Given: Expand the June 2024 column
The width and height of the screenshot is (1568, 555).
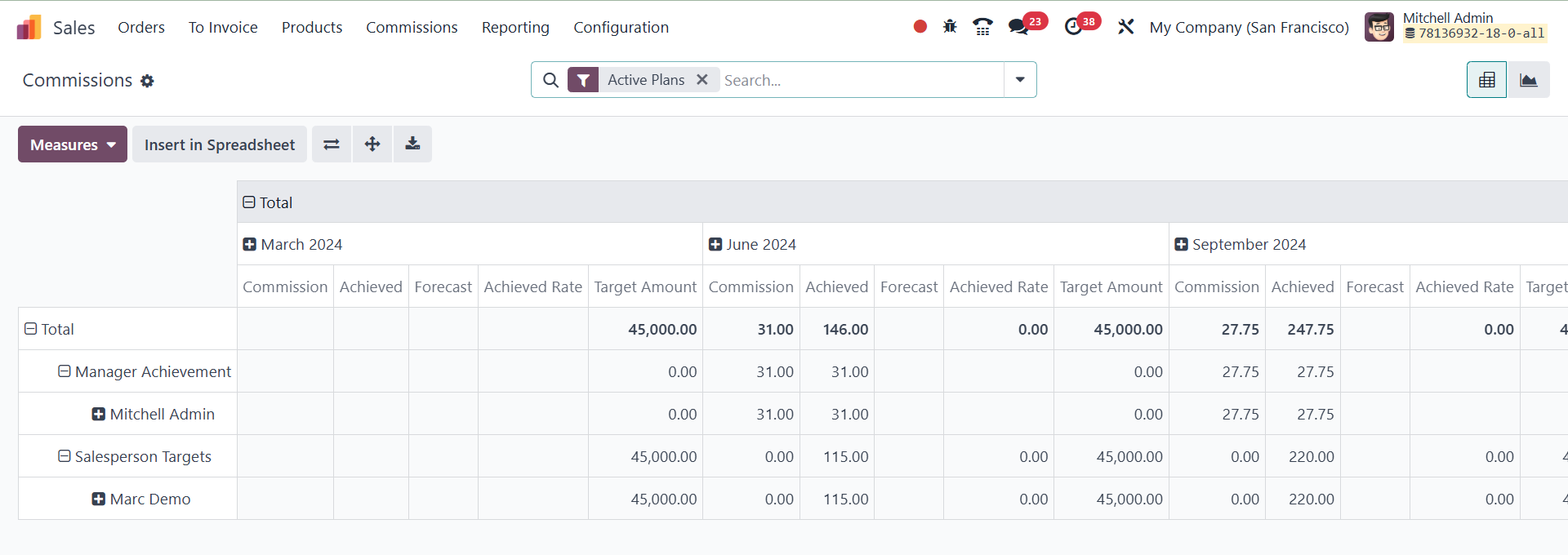Looking at the screenshot, I should coord(715,244).
